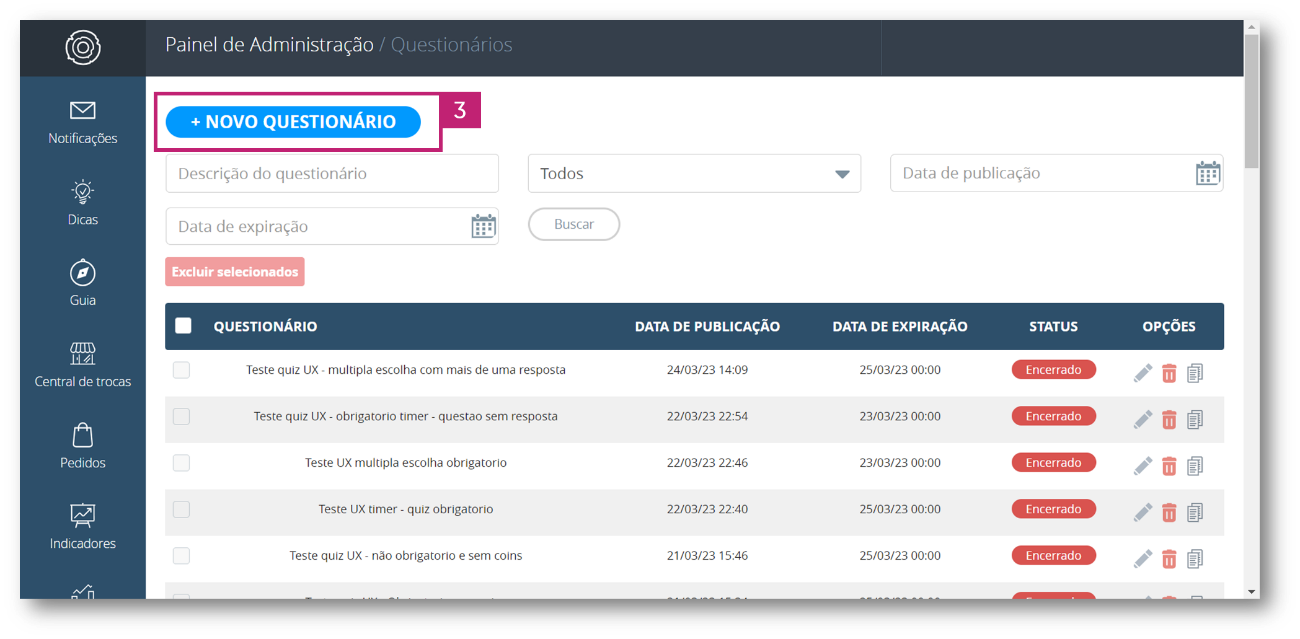Screen dimensions: 1300x639
Task: Click the STATUS column header
Action: click(x=1053, y=326)
